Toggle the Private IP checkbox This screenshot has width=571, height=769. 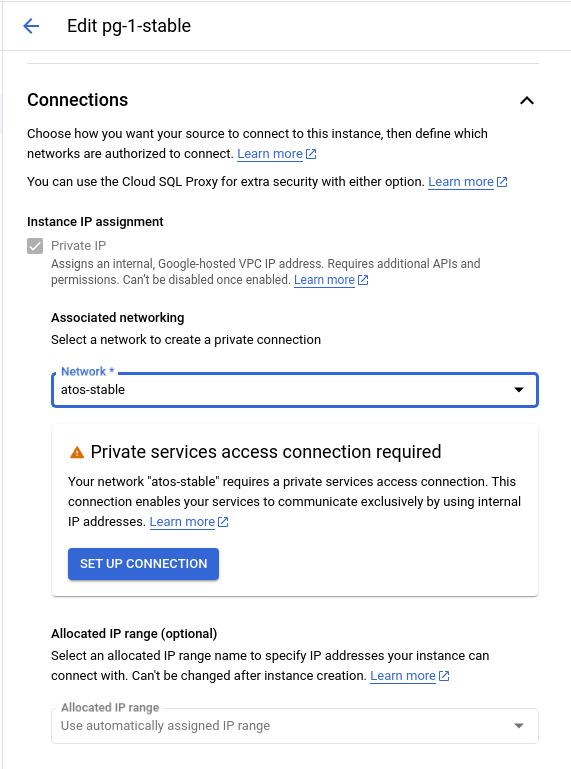coord(35,246)
